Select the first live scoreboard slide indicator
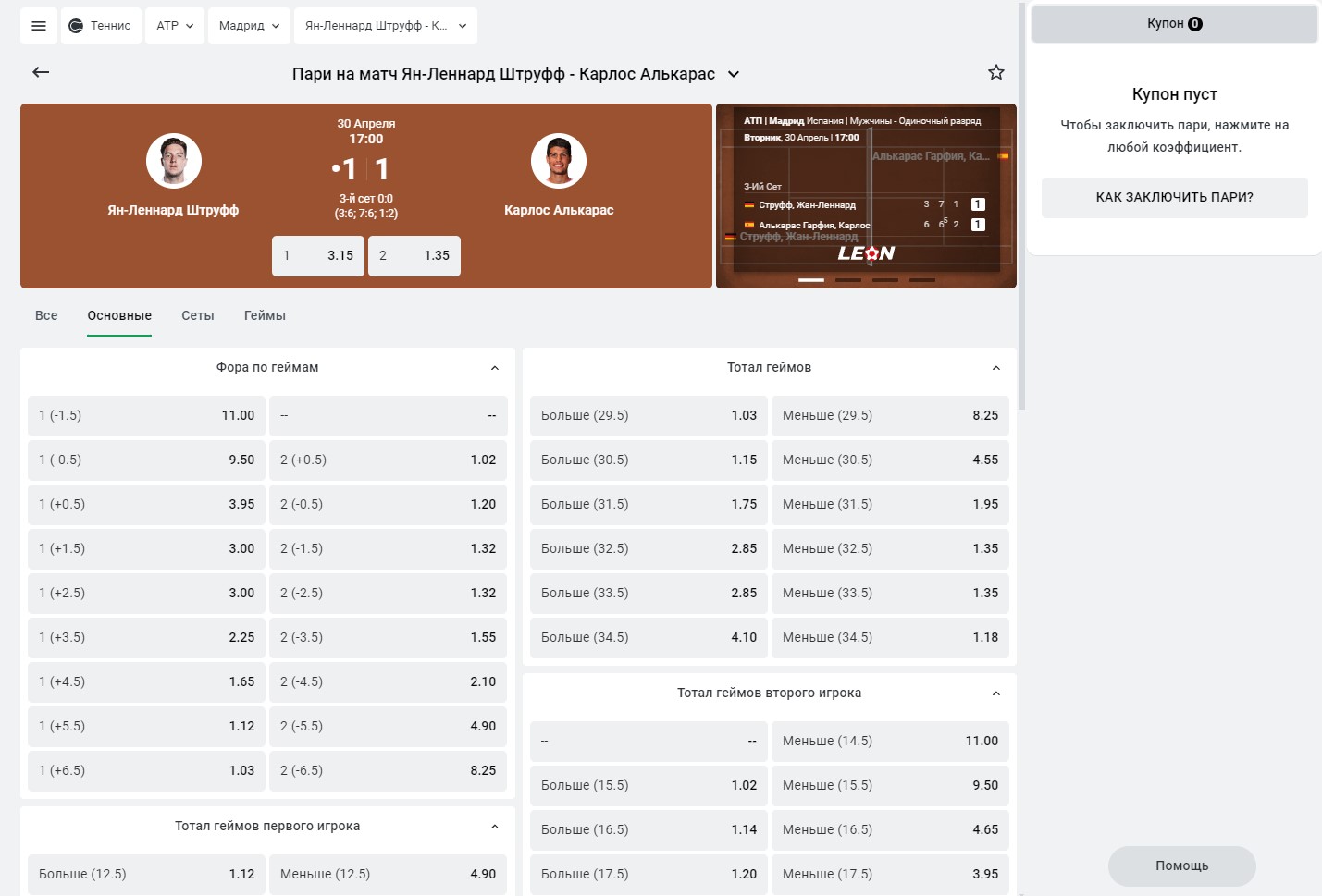 (811, 280)
